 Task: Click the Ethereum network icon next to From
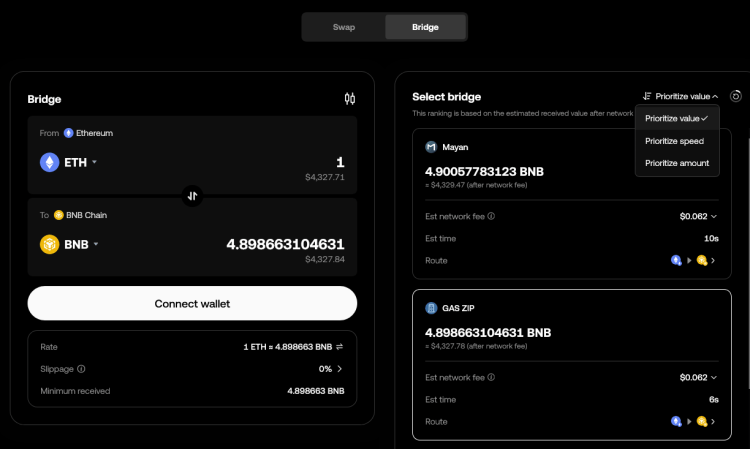[x=68, y=133]
